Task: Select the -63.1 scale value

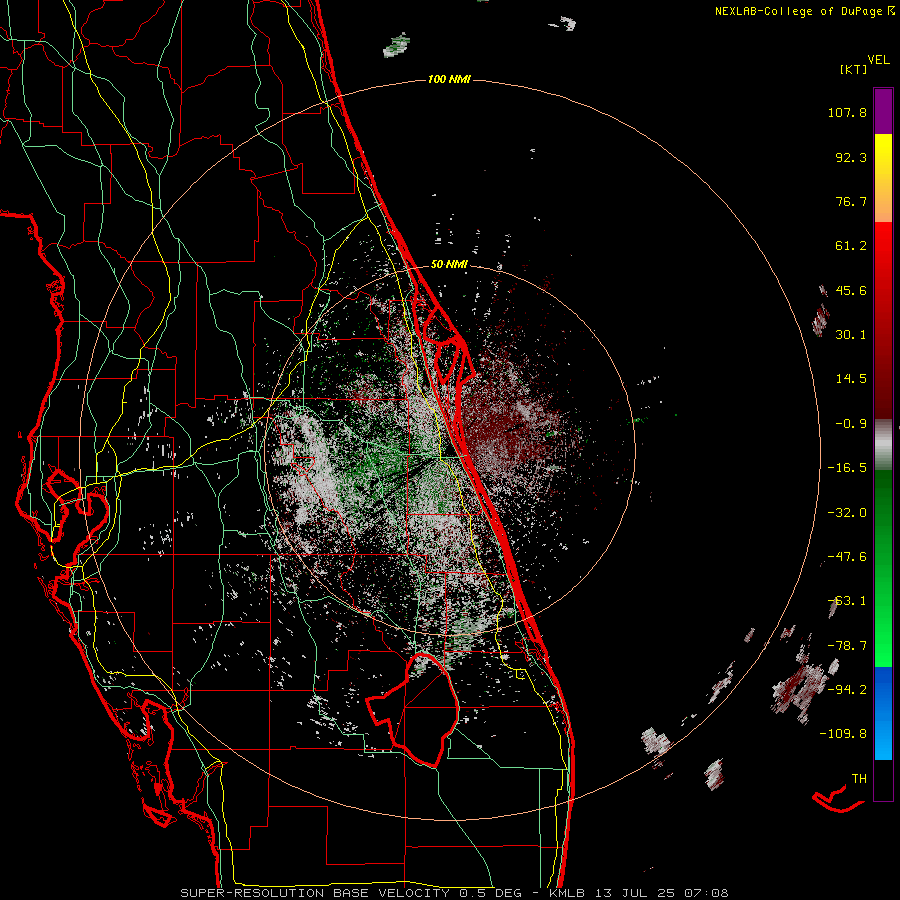Action: (x=847, y=601)
